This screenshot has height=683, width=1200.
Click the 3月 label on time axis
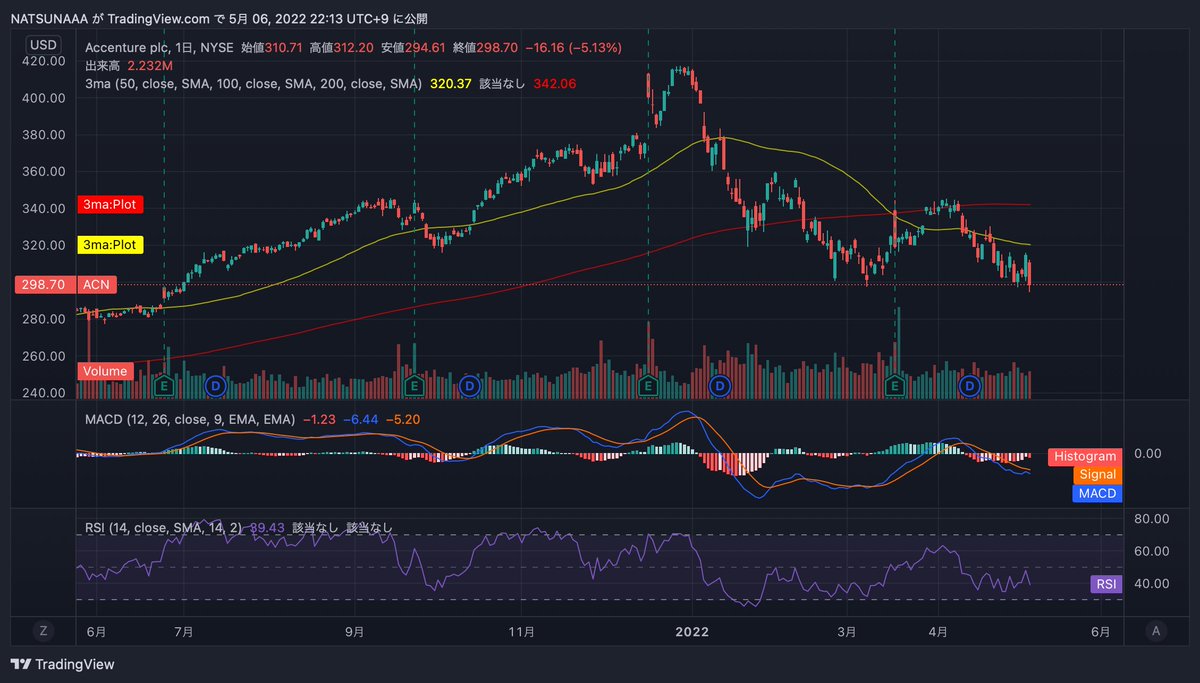pyautogui.click(x=847, y=631)
